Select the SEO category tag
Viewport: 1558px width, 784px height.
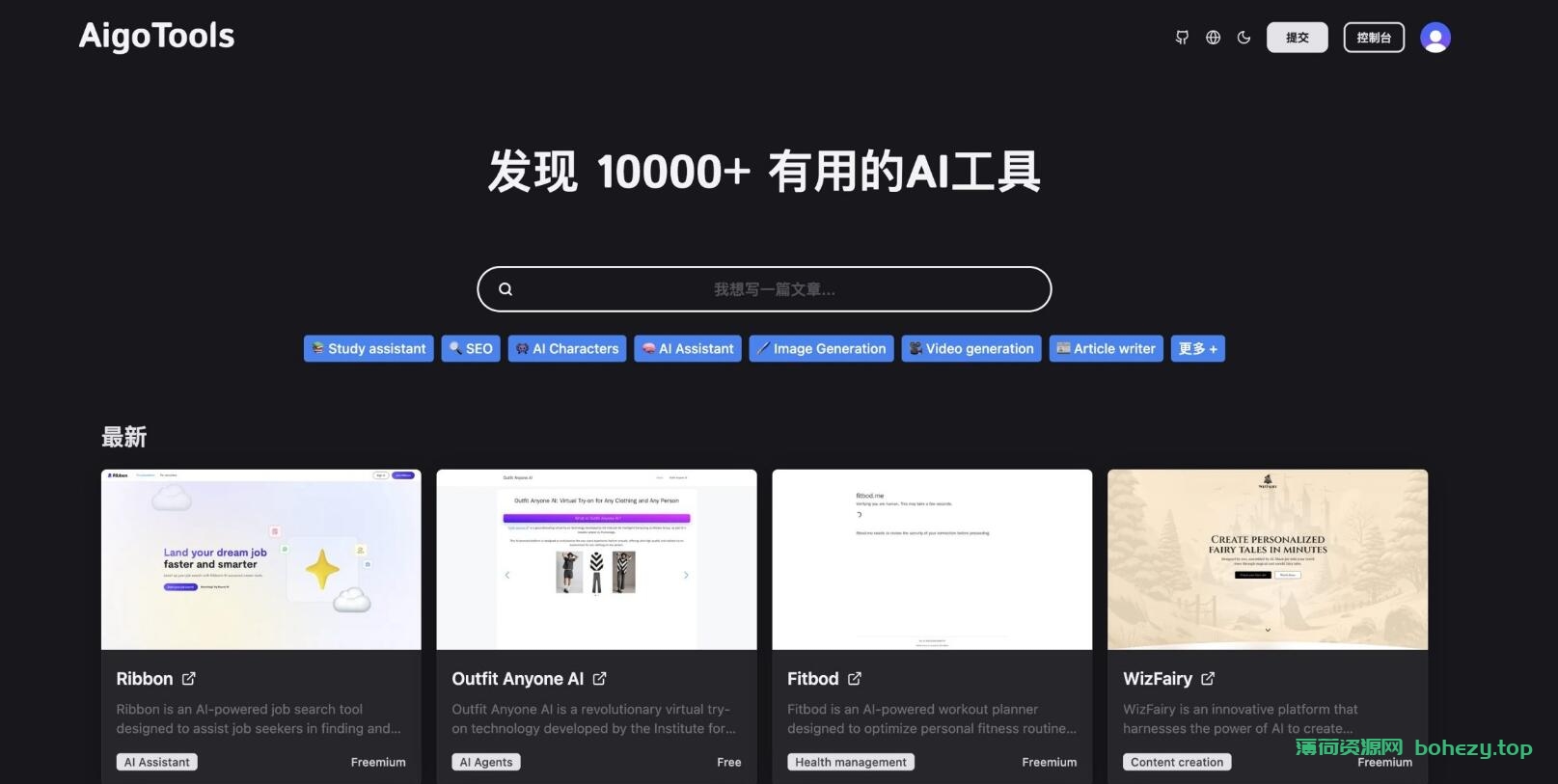[471, 349]
